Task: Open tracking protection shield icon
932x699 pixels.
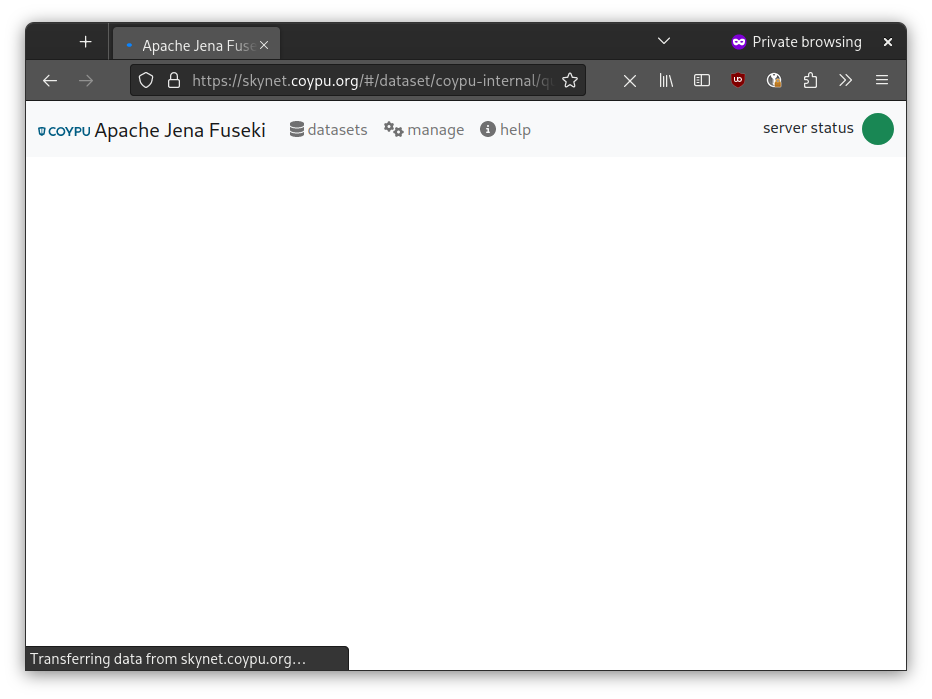Action: [146, 80]
